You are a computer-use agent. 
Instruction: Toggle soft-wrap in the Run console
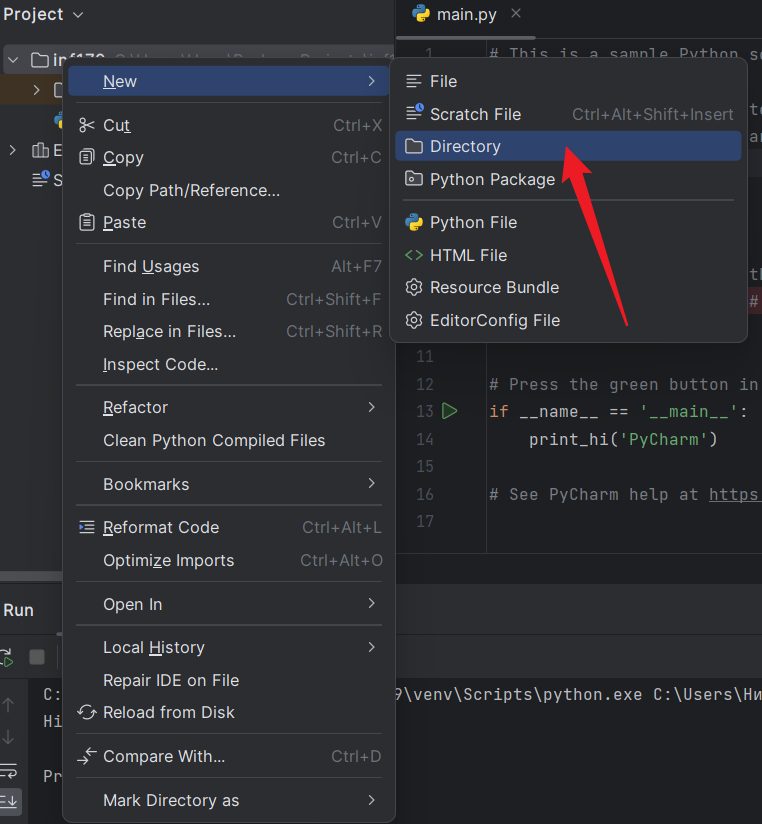point(9,771)
